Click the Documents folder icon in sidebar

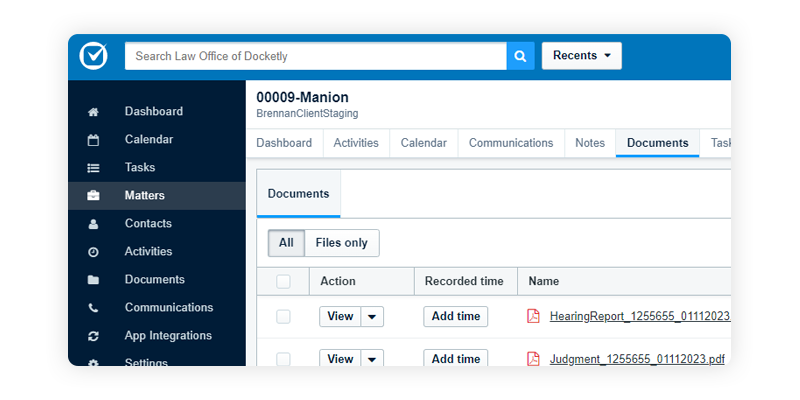click(93, 280)
